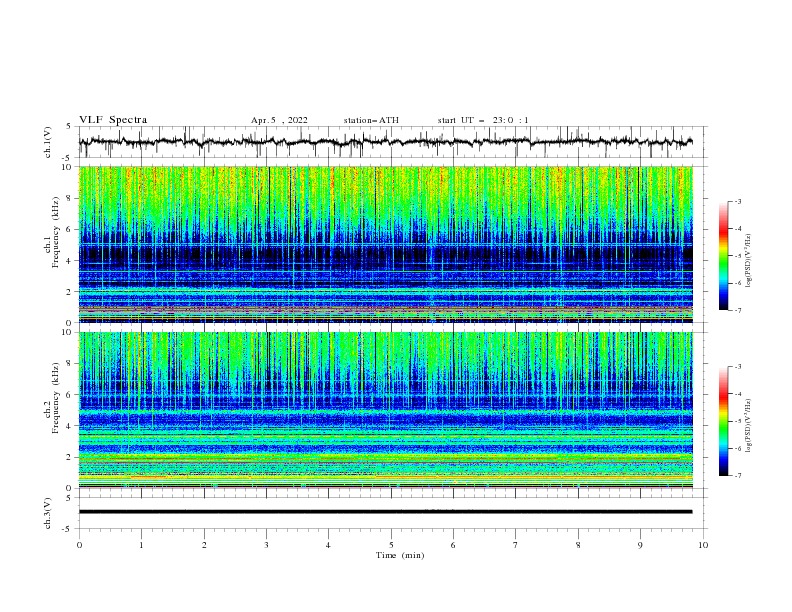Screen dimensions: 792x612
Task: Click time axis tick label '3'
Action: 266,545
